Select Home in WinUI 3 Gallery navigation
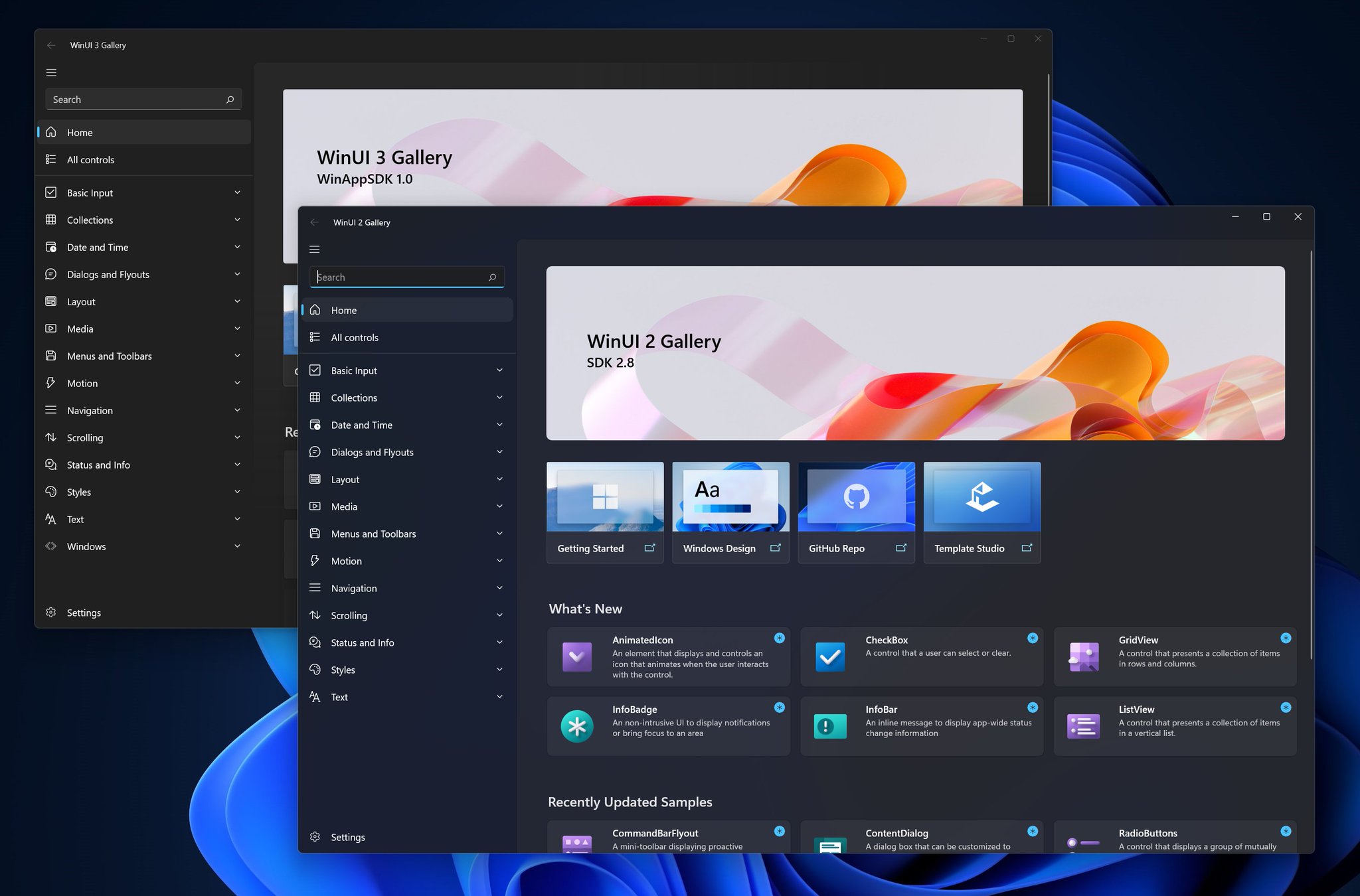This screenshot has width=1360, height=896. 80,133
